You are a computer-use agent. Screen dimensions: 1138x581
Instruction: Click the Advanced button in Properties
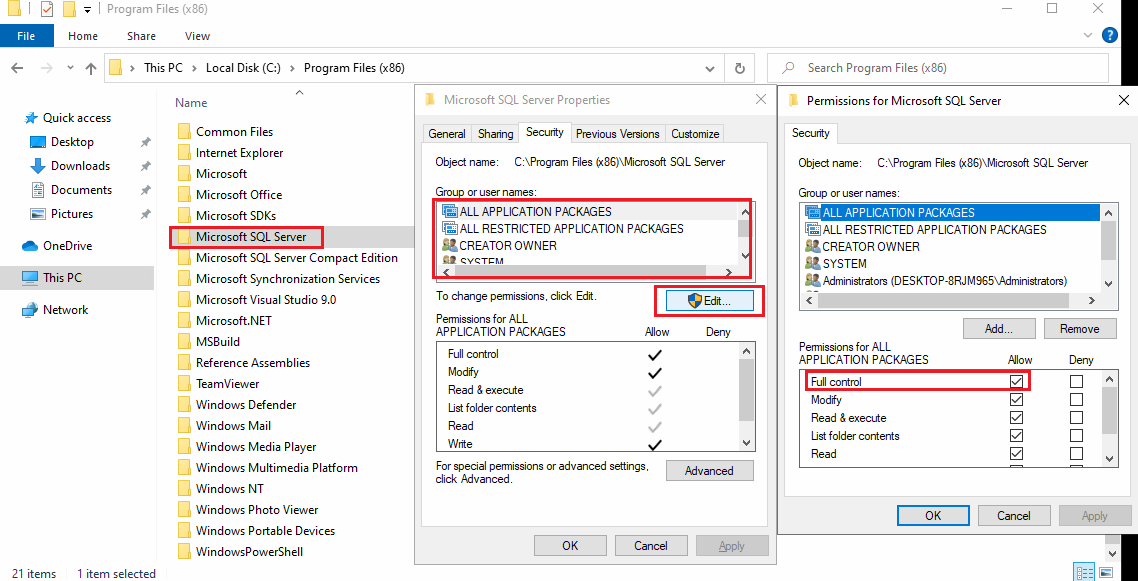pyautogui.click(x=709, y=471)
